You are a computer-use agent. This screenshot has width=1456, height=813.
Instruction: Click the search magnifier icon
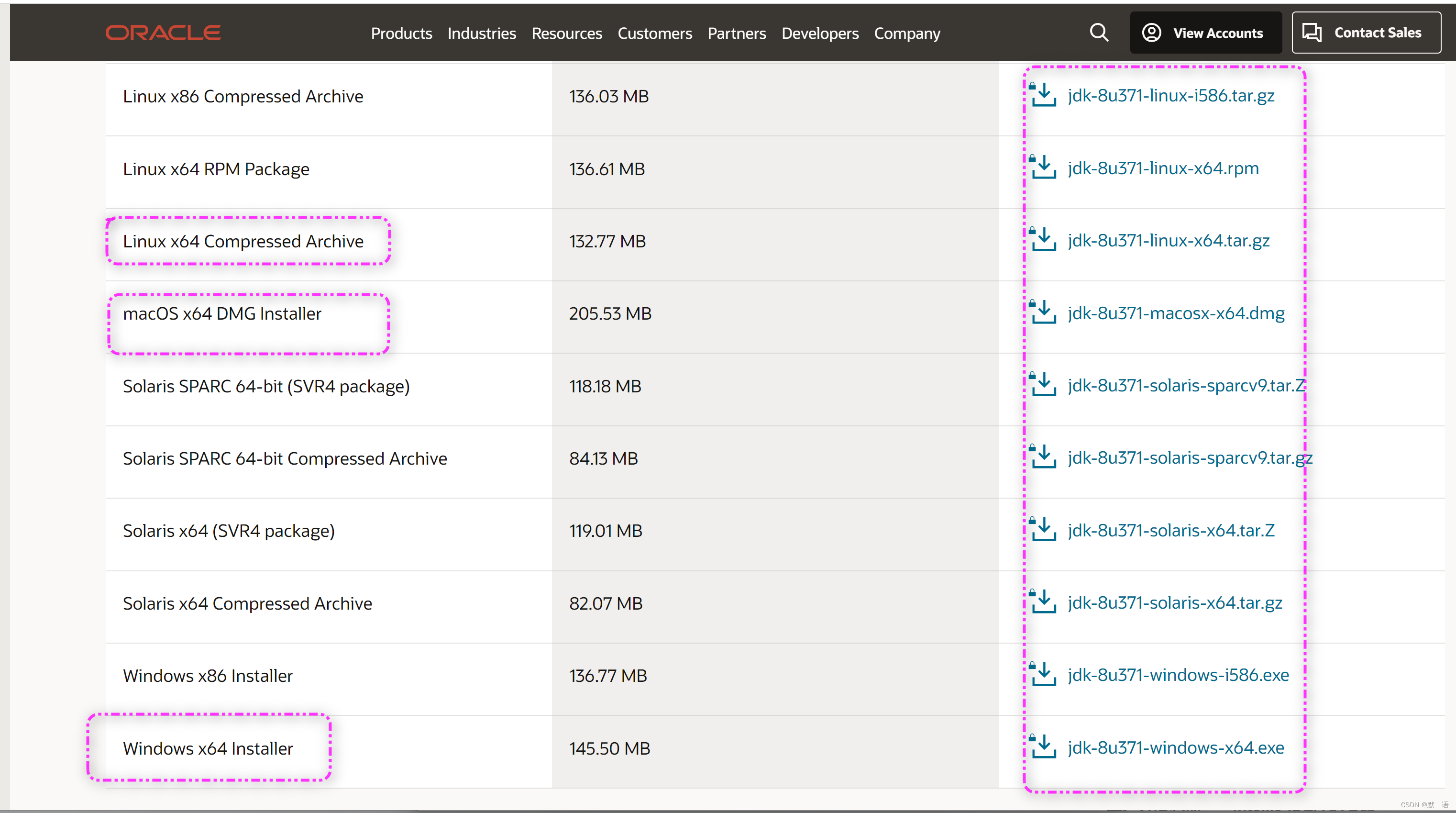click(x=1098, y=33)
